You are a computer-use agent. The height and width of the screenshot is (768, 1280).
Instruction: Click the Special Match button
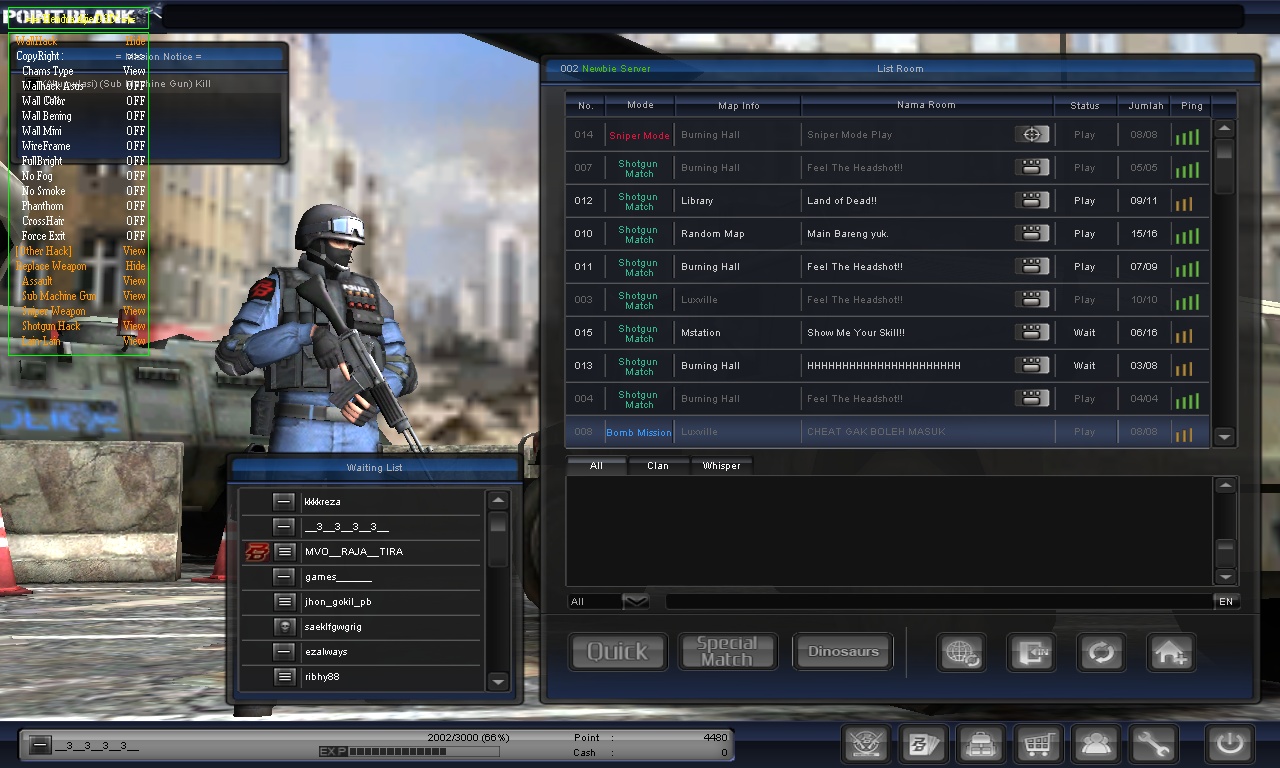click(x=727, y=652)
